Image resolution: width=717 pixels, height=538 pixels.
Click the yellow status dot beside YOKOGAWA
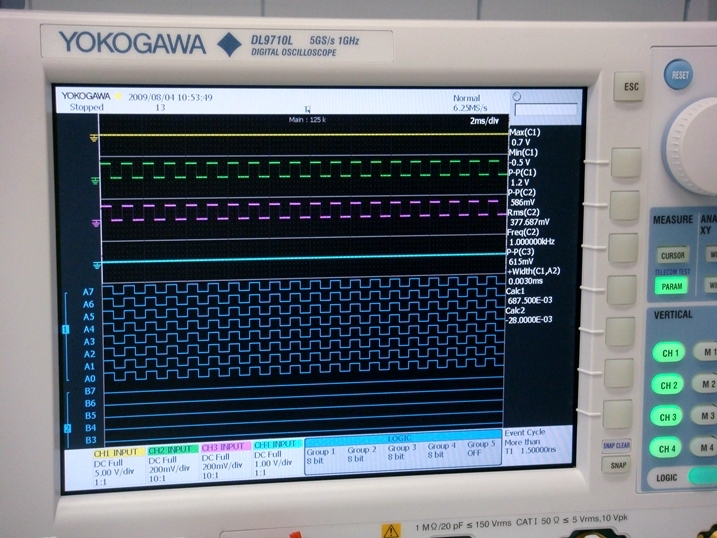[118, 96]
